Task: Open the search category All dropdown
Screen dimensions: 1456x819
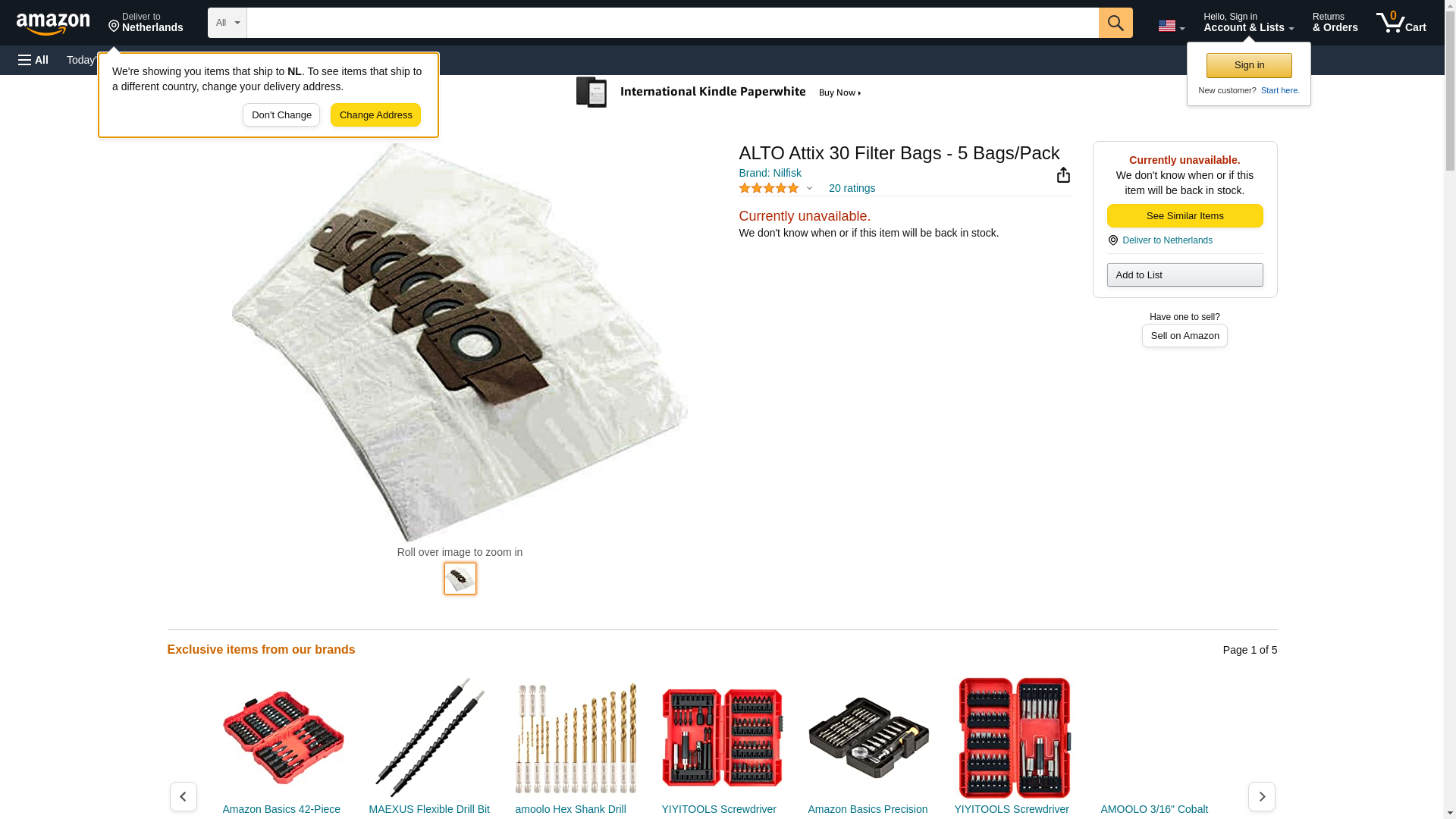Action: (227, 23)
